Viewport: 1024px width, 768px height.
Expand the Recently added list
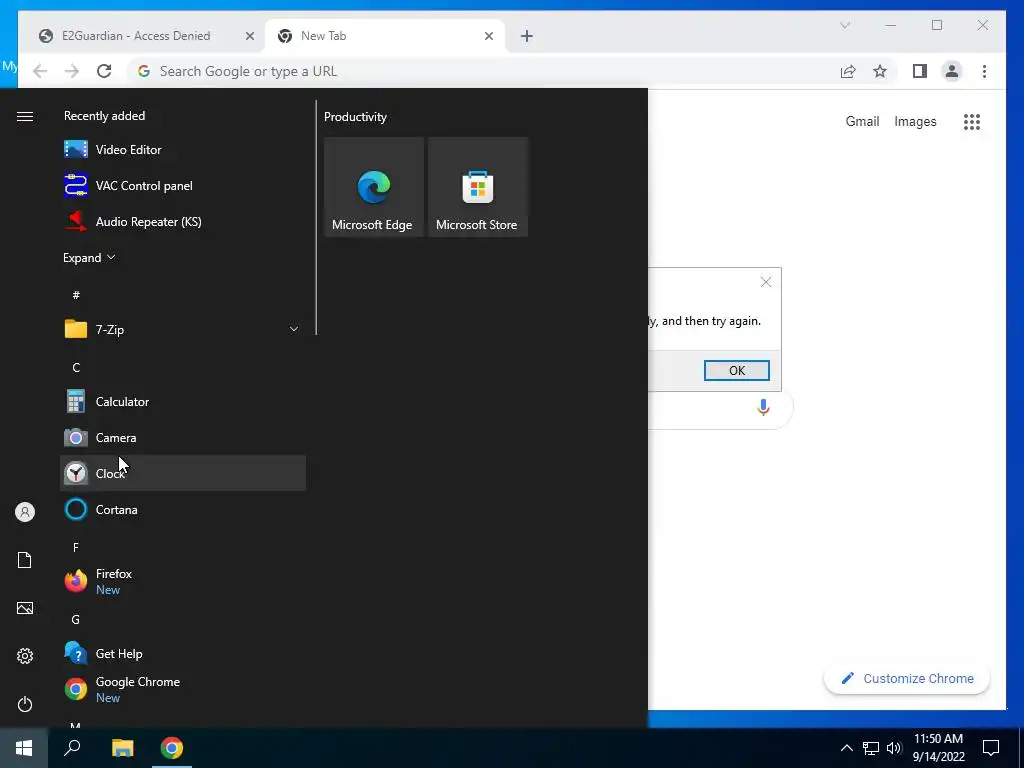coord(89,258)
